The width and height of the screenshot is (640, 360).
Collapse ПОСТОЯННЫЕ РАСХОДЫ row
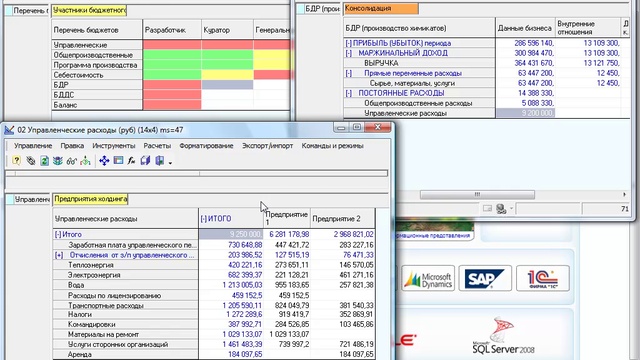tap(348, 93)
